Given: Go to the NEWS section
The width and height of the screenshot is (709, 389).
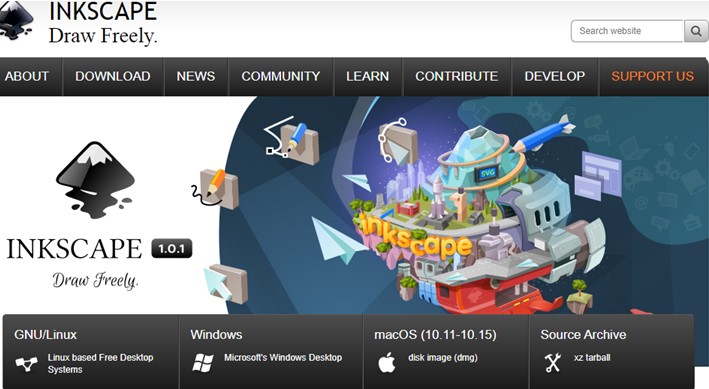Looking at the screenshot, I should [196, 76].
